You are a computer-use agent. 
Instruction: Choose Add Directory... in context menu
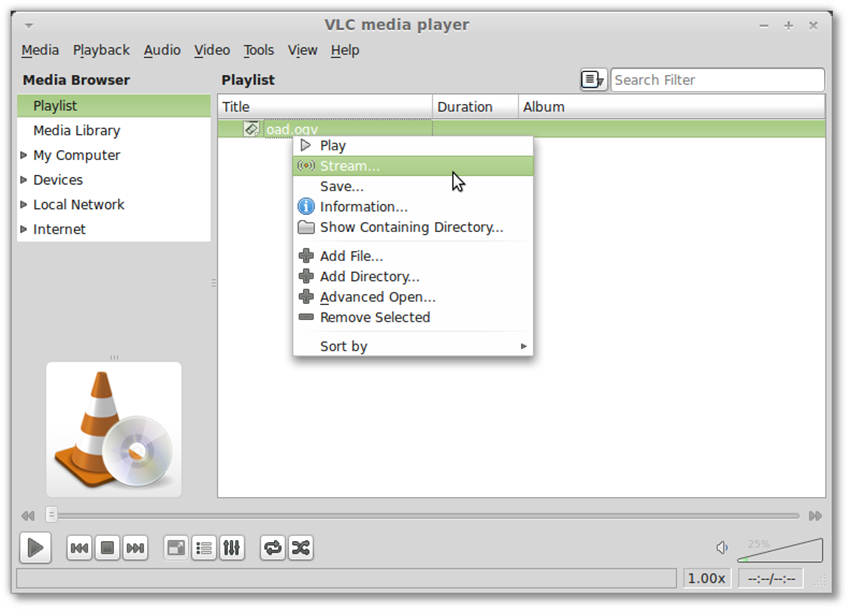413,276
